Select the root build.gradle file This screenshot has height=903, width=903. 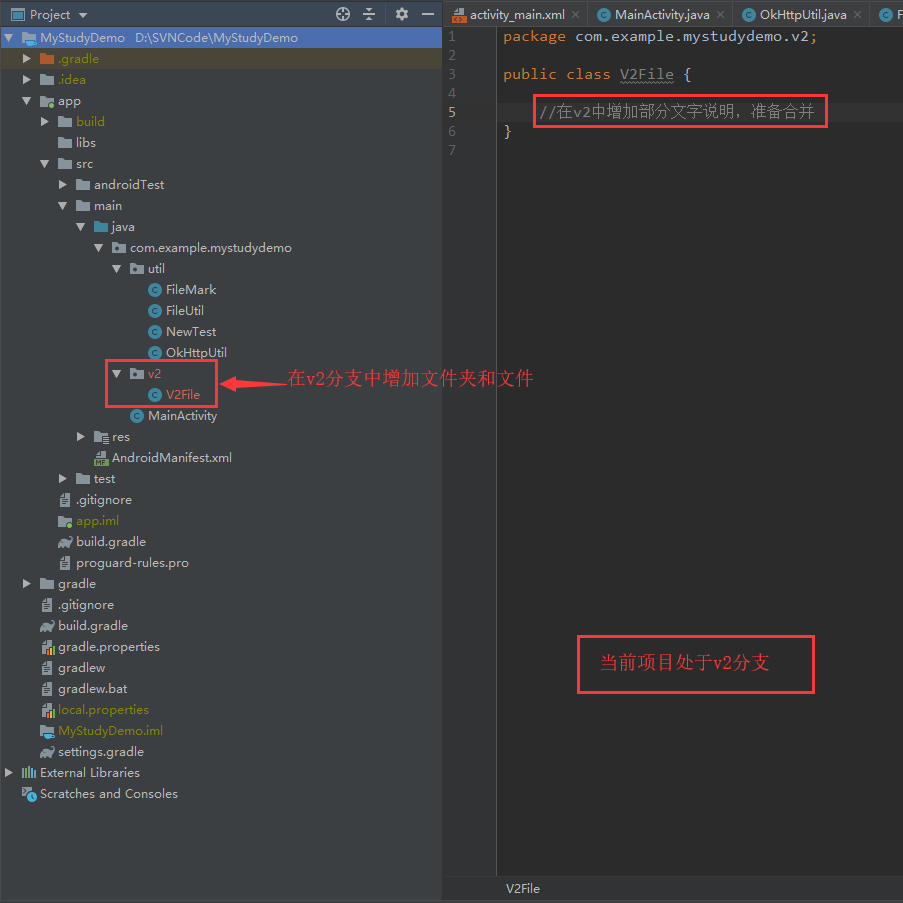click(93, 625)
